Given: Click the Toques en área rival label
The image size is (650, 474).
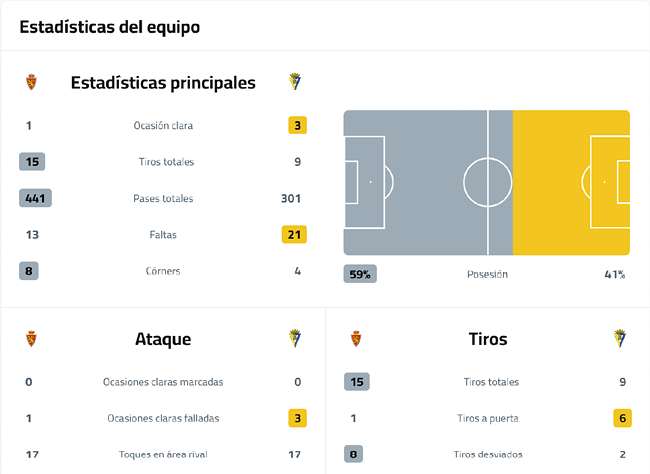Looking at the screenshot, I should [x=163, y=454].
